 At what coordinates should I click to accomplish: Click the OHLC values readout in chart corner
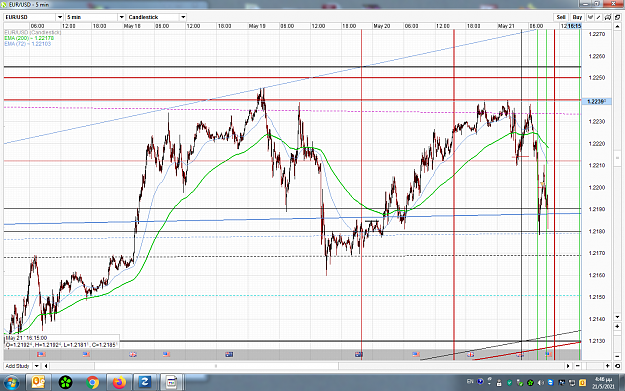[61, 345]
